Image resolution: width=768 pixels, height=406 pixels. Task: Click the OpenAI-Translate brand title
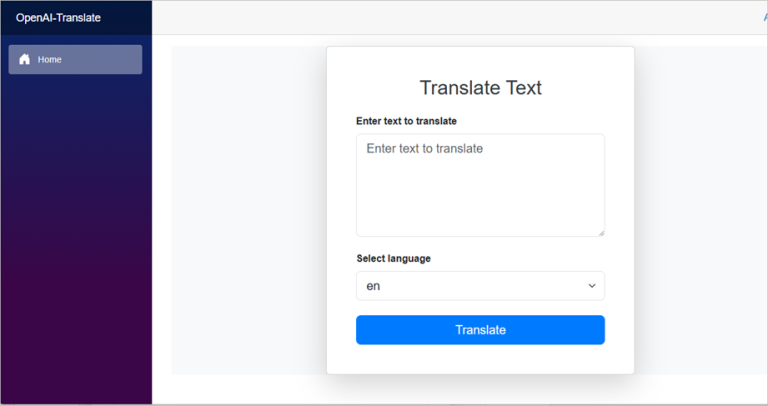[x=58, y=18]
